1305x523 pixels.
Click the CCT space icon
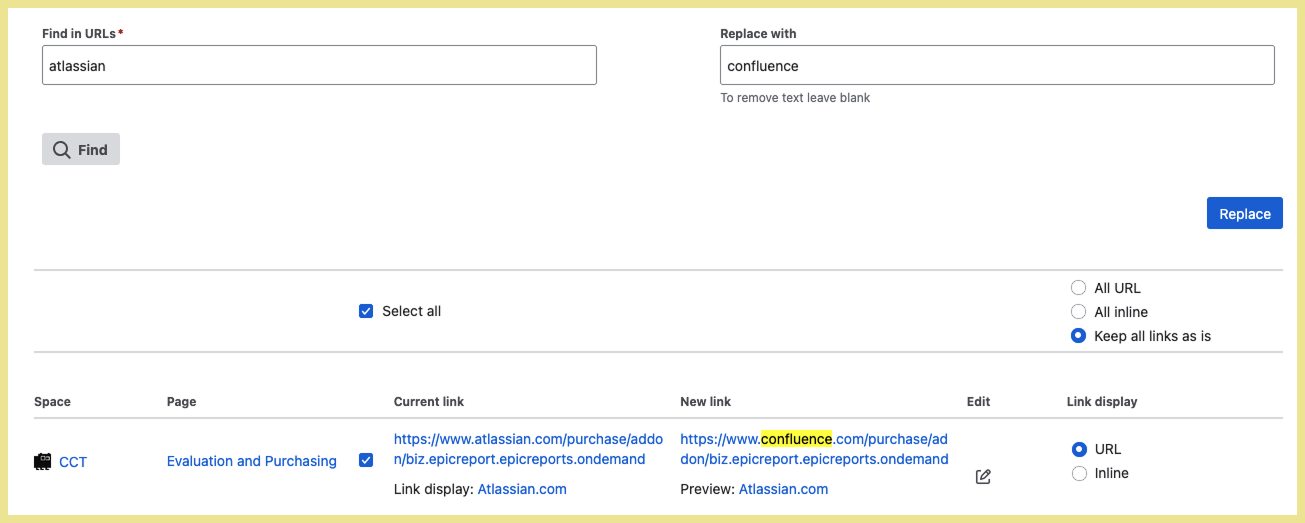(43, 462)
